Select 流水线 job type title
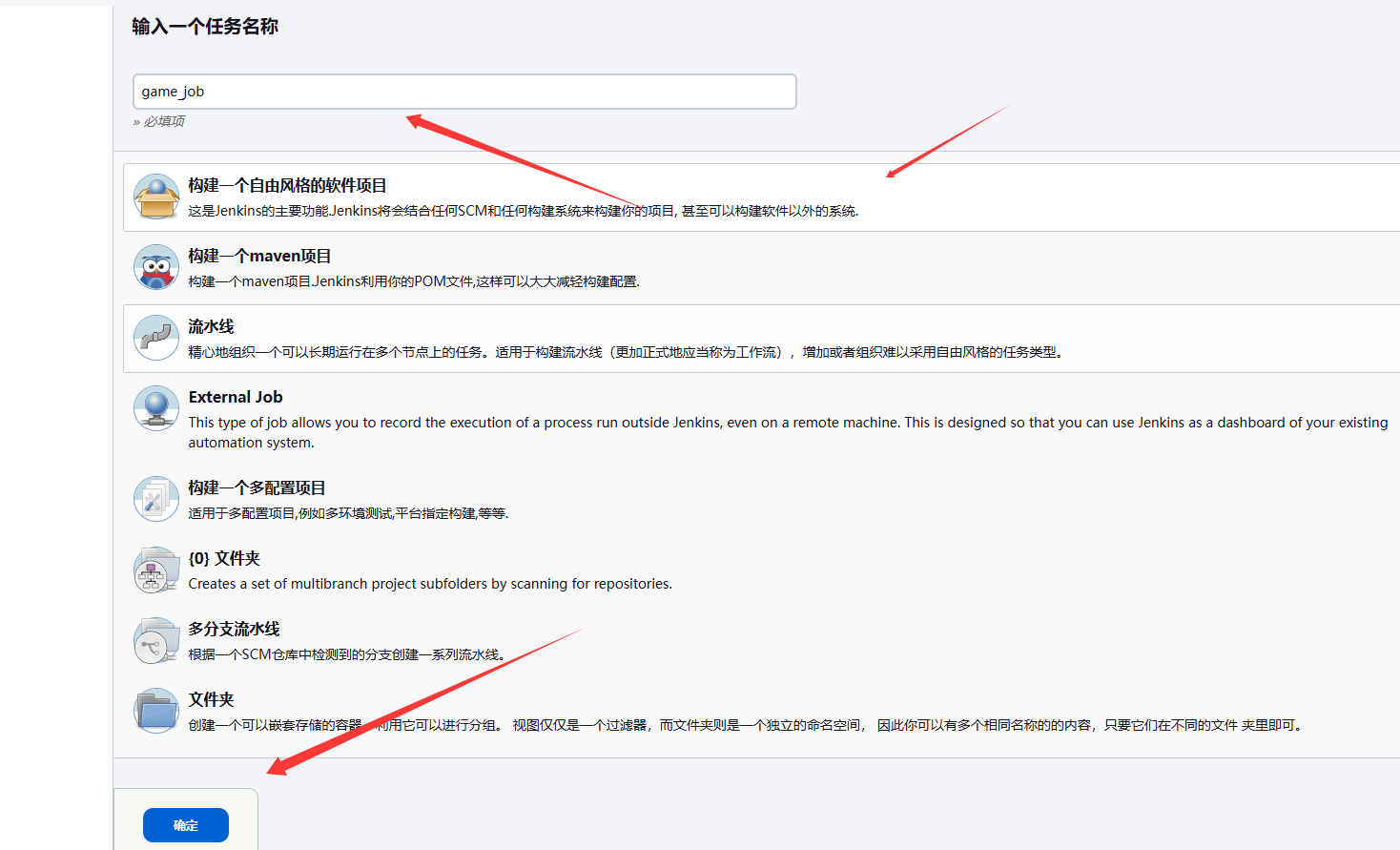The image size is (1400, 850). point(211,326)
